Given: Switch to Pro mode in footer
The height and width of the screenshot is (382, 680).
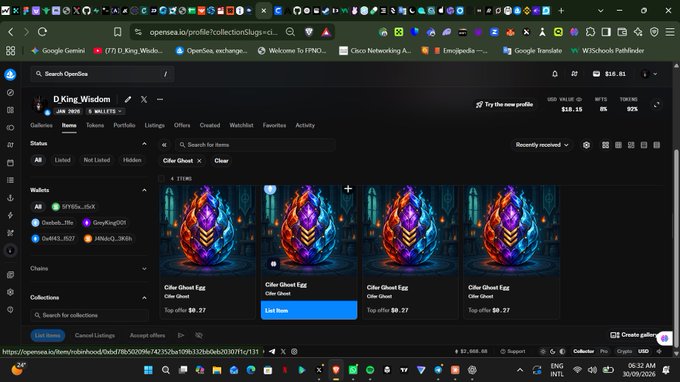Looking at the screenshot, I should [604, 351].
